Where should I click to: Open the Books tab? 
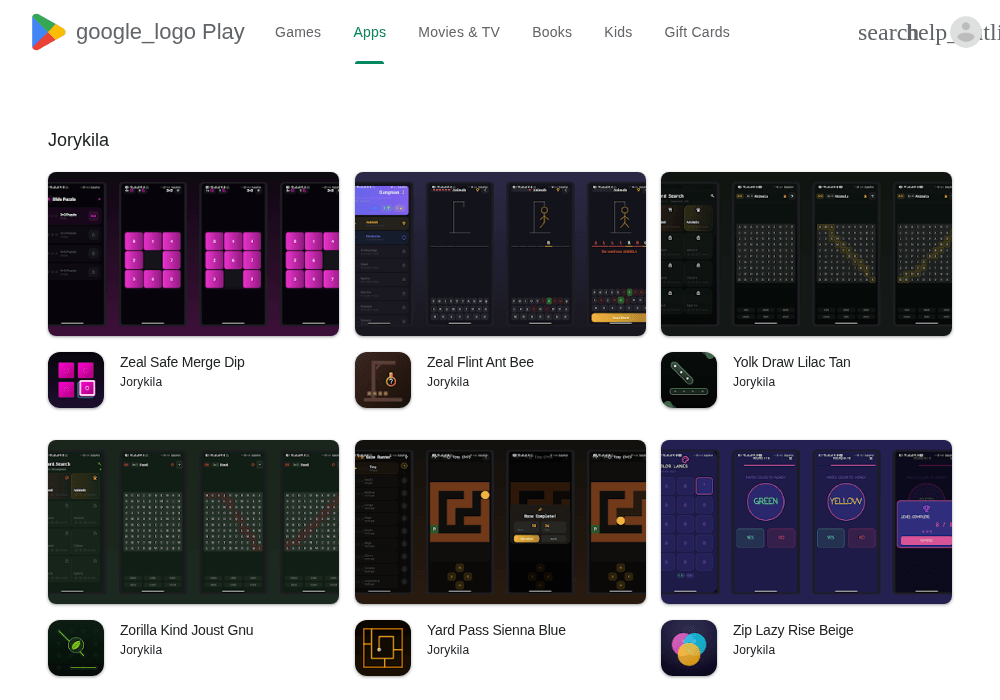click(x=552, y=32)
